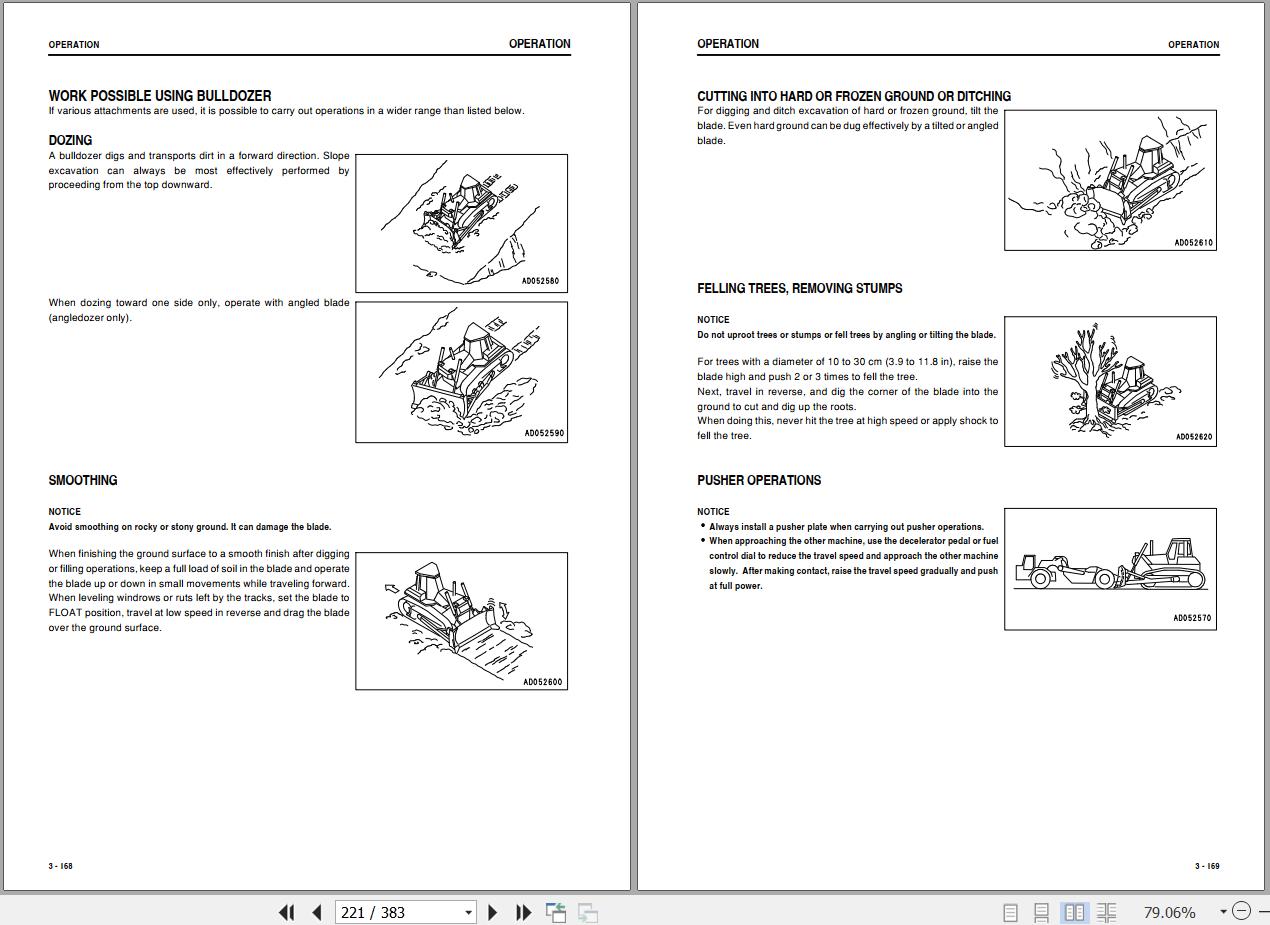Advance to the next page
Viewport: 1270px width, 925px height.
[x=492, y=912]
